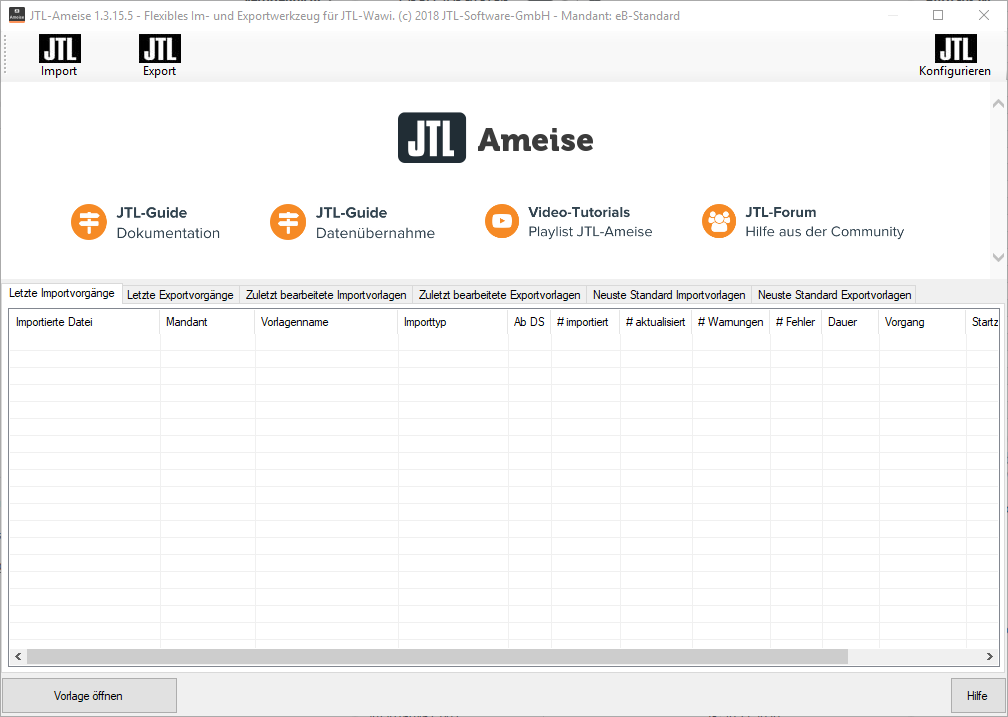The width and height of the screenshot is (1008, 717).
Task: Click the Video-Tutorials play icon
Action: (x=501, y=222)
